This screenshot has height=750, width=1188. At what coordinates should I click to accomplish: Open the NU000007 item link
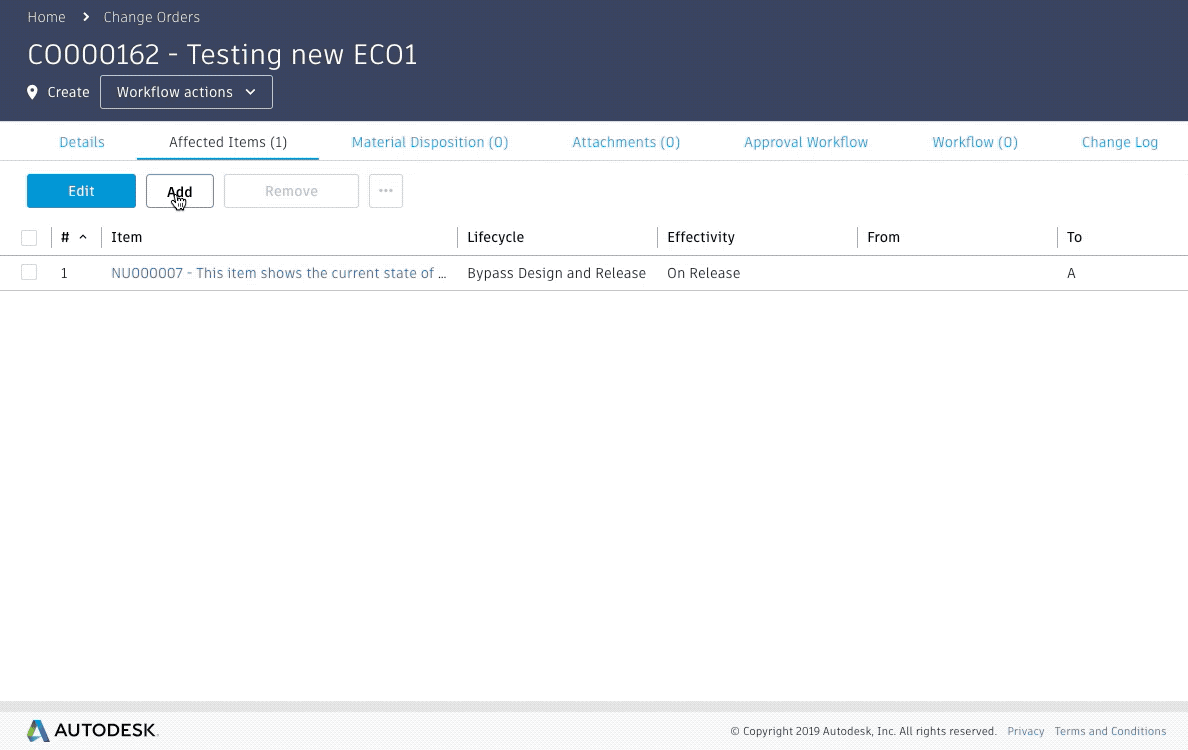pyautogui.click(x=279, y=273)
